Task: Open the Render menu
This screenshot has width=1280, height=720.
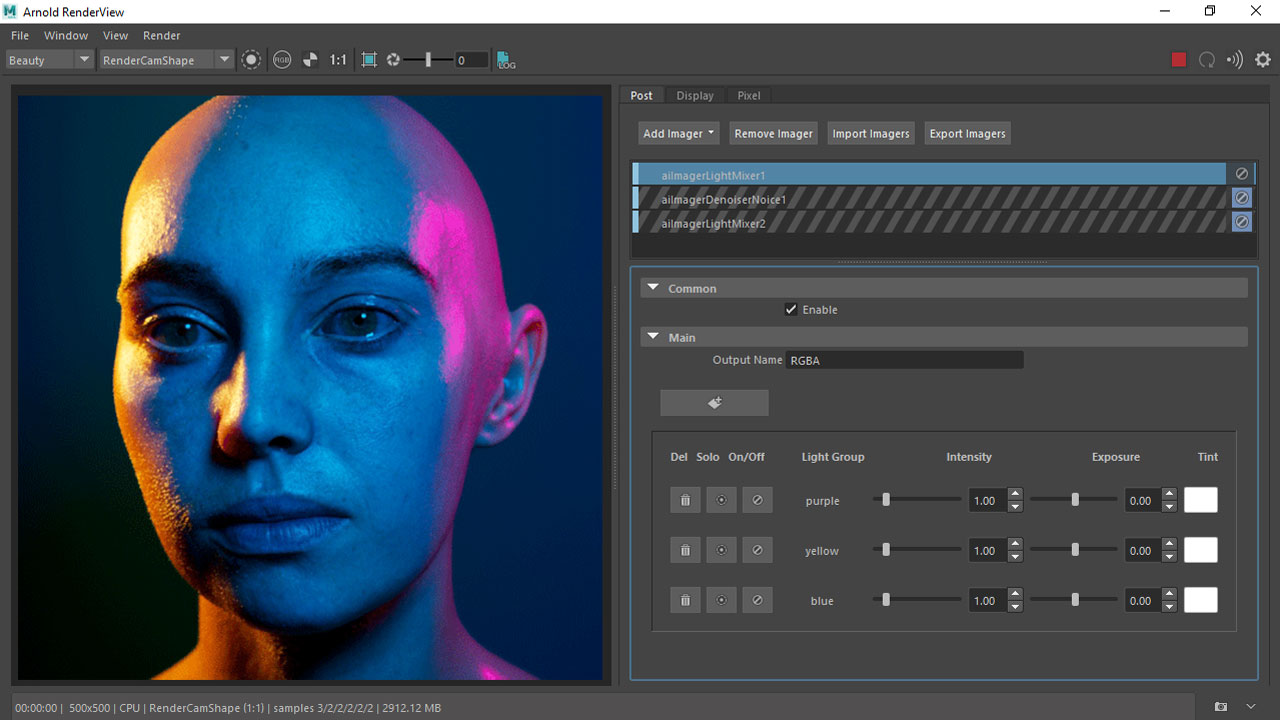Action: (x=161, y=35)
